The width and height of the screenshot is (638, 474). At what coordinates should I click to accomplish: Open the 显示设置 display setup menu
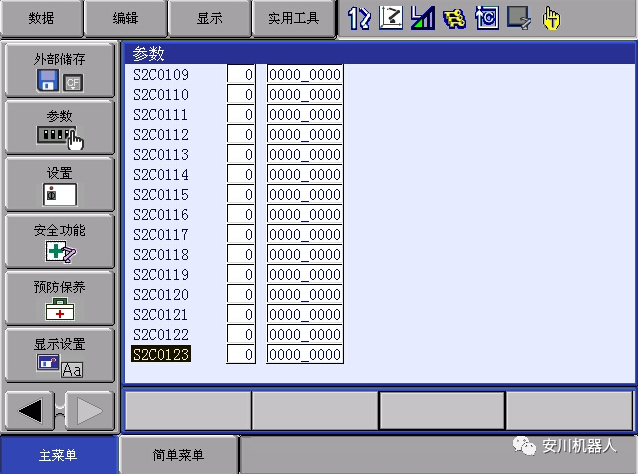tap(59, 355)
